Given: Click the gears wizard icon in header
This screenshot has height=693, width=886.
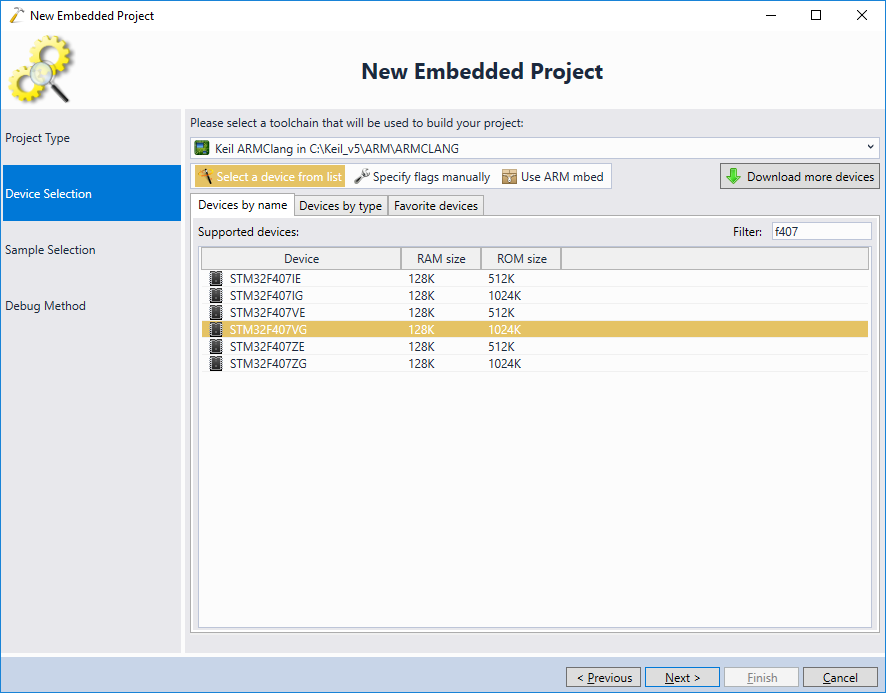Looking at the screenshot, I should pos(41,69).
